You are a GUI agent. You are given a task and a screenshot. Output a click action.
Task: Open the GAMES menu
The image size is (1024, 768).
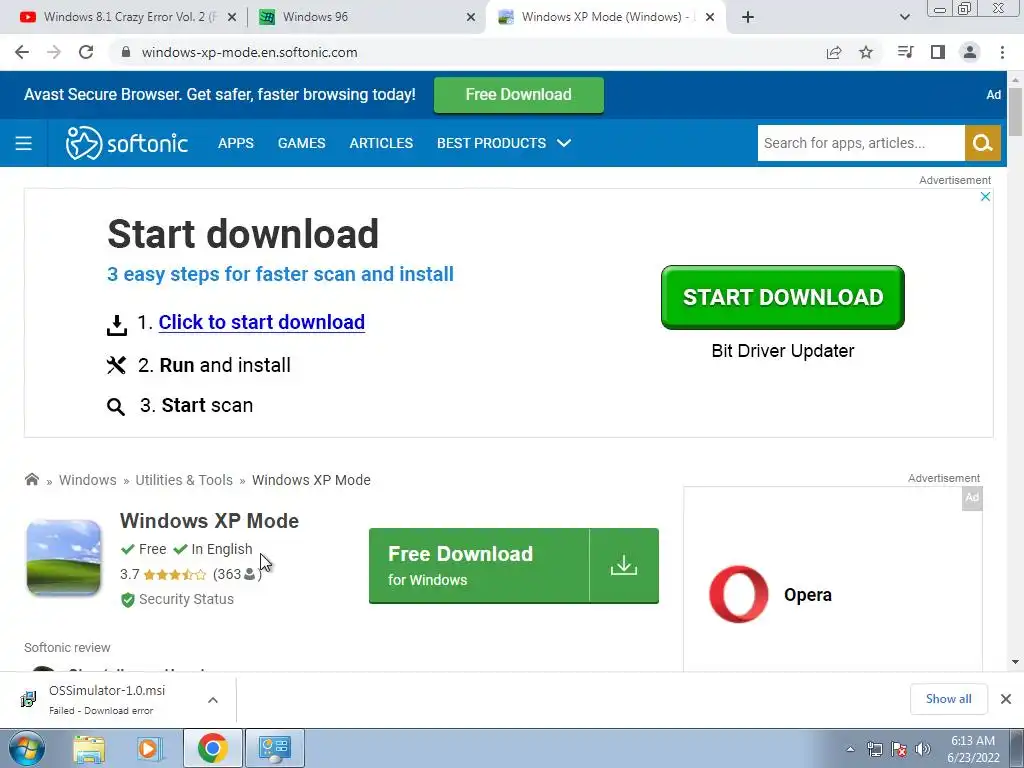click(x=301, y=143)
